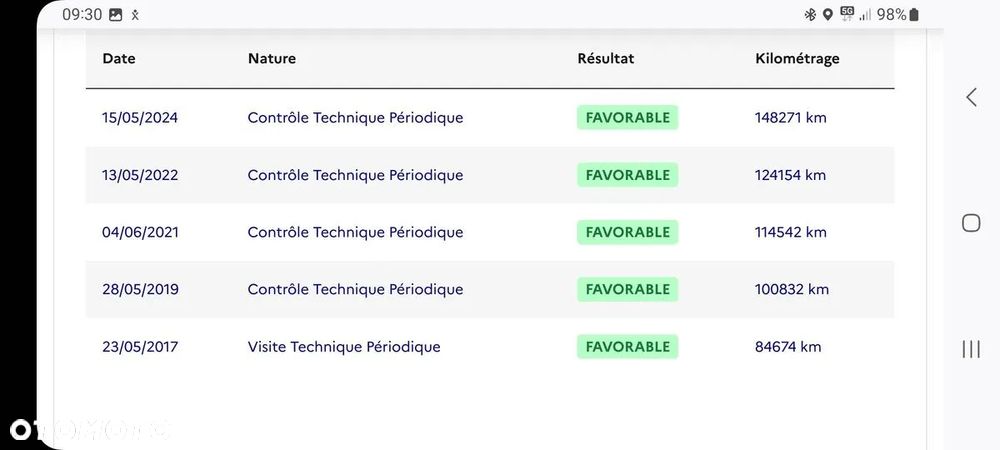1000x450 pixels.
Task: Select the 28/05/2019 date entry
Action: (x=140, y=289)
